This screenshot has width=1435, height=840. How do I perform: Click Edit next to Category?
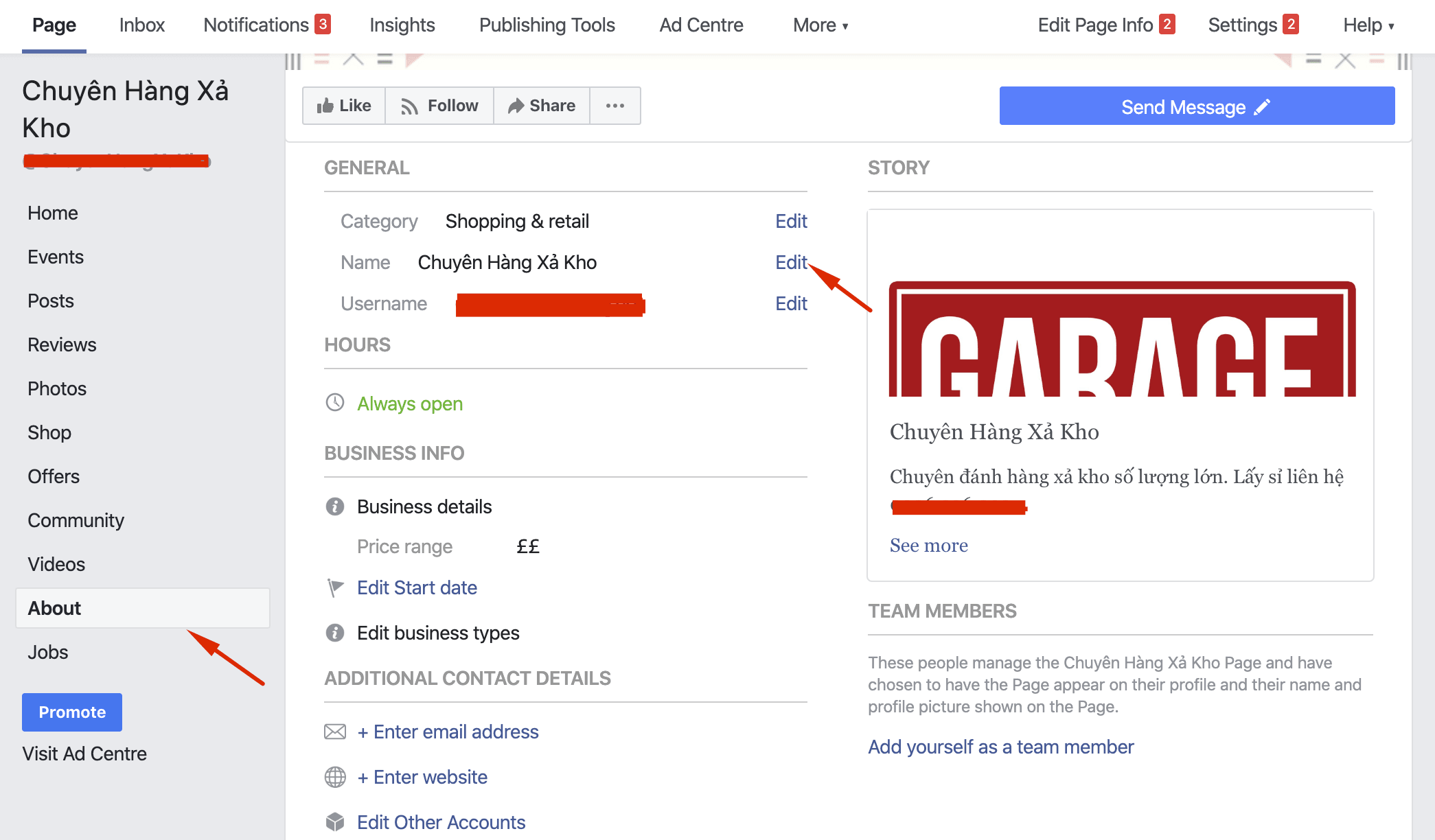click(791, 221)
